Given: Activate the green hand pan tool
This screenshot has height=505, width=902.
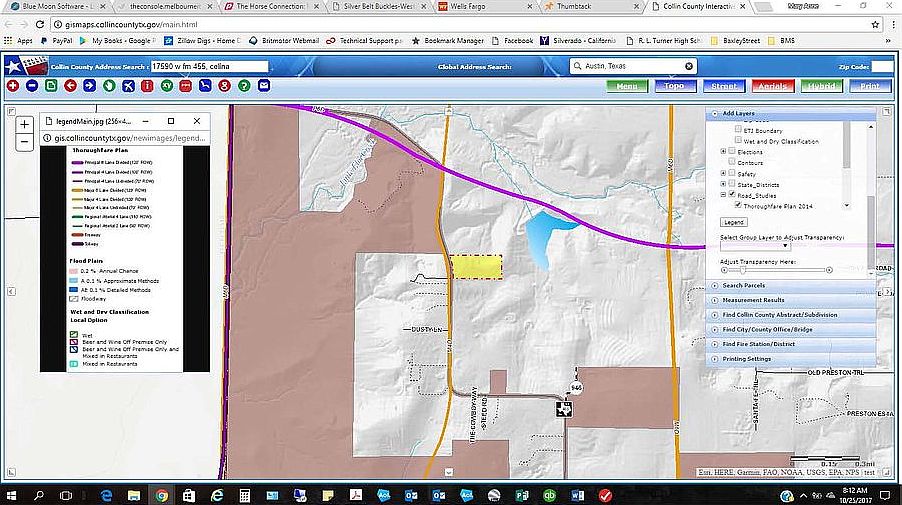Looking at the screenshot, I should coord(109,86).
